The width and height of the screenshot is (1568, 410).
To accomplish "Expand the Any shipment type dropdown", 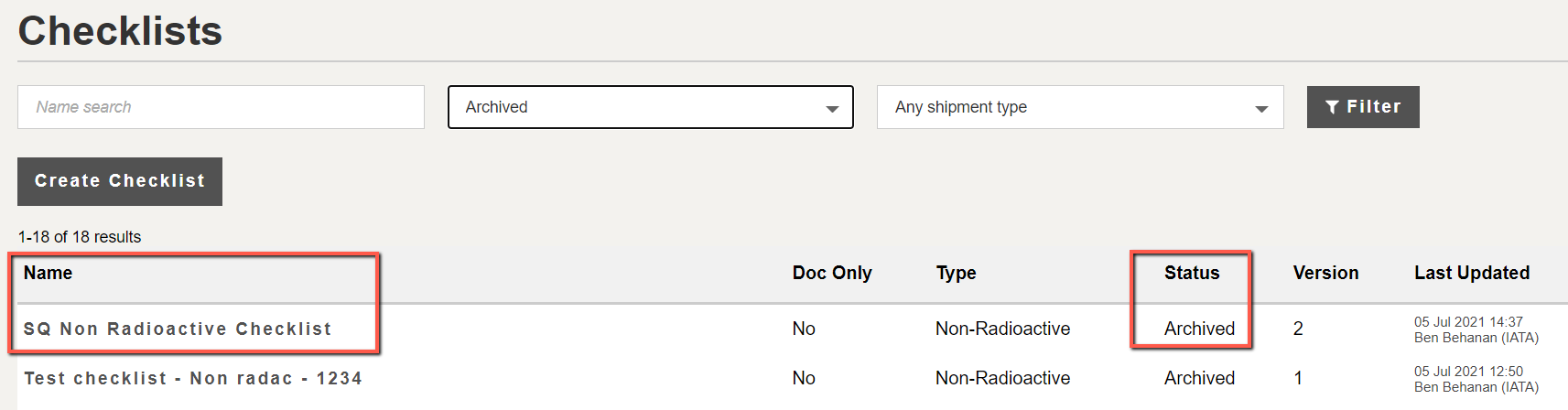I will click(x=1080, y=107).
